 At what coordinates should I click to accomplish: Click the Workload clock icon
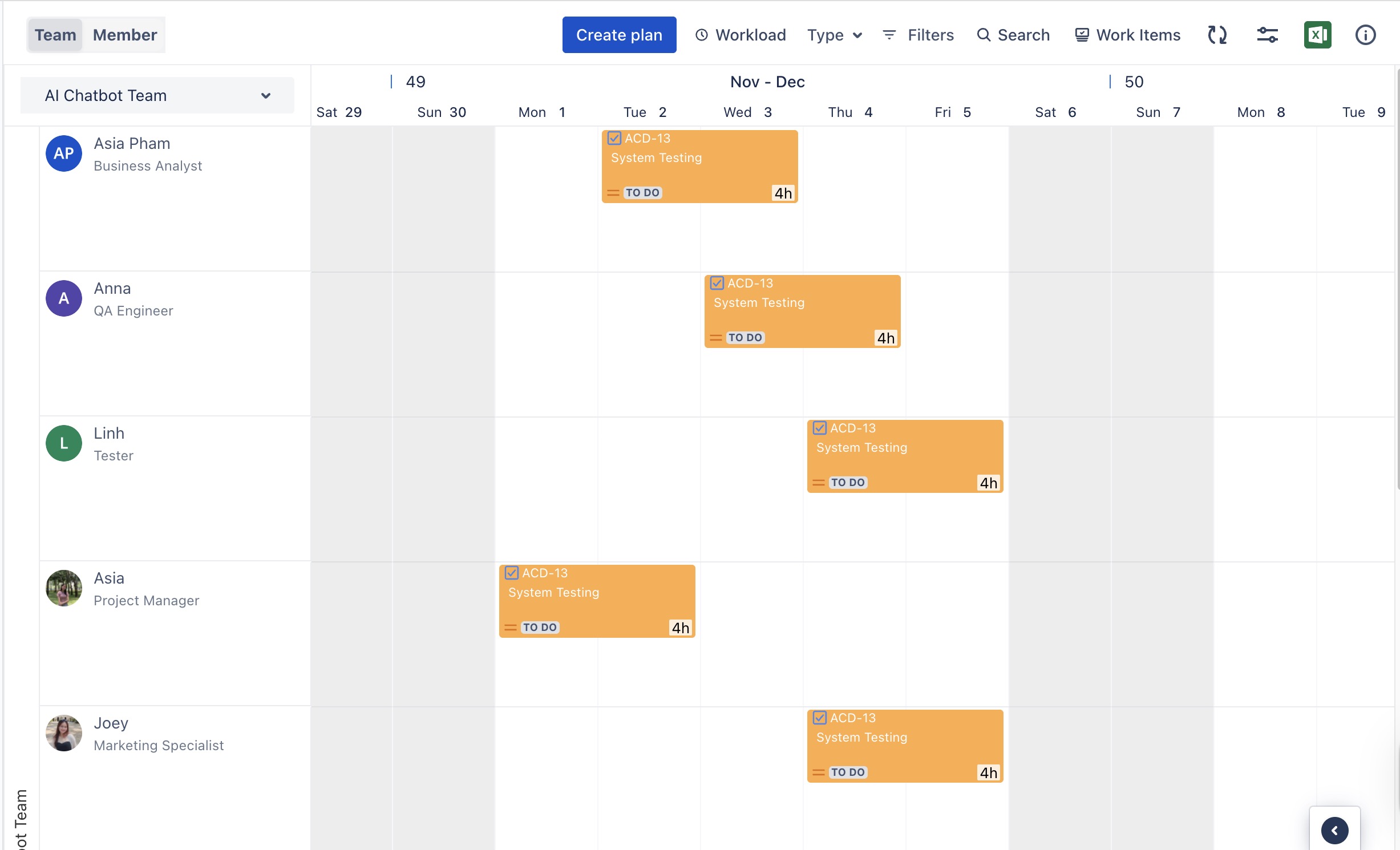702,35
